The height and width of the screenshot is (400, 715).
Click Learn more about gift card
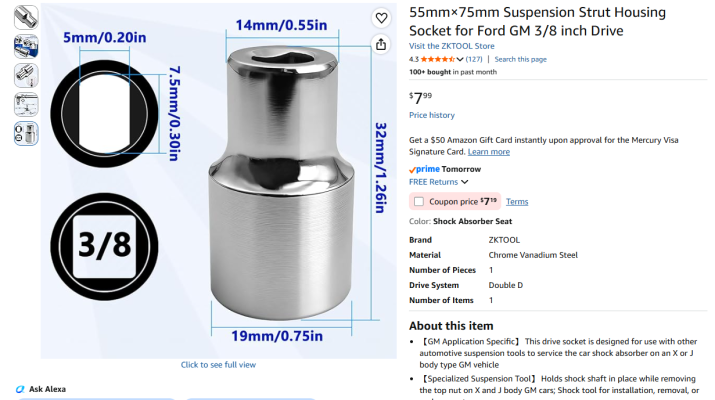tap(489, 152)
